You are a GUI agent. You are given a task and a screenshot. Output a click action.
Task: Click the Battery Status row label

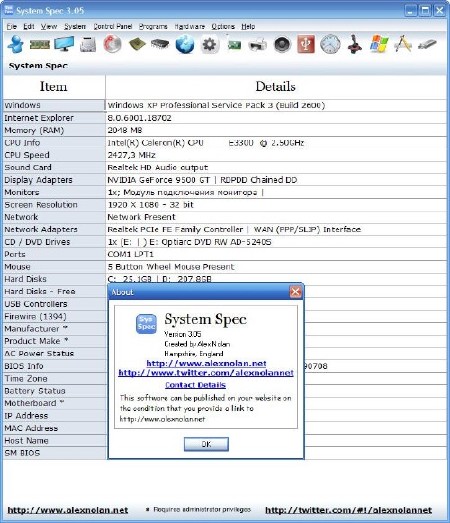[x=35, y=391]
